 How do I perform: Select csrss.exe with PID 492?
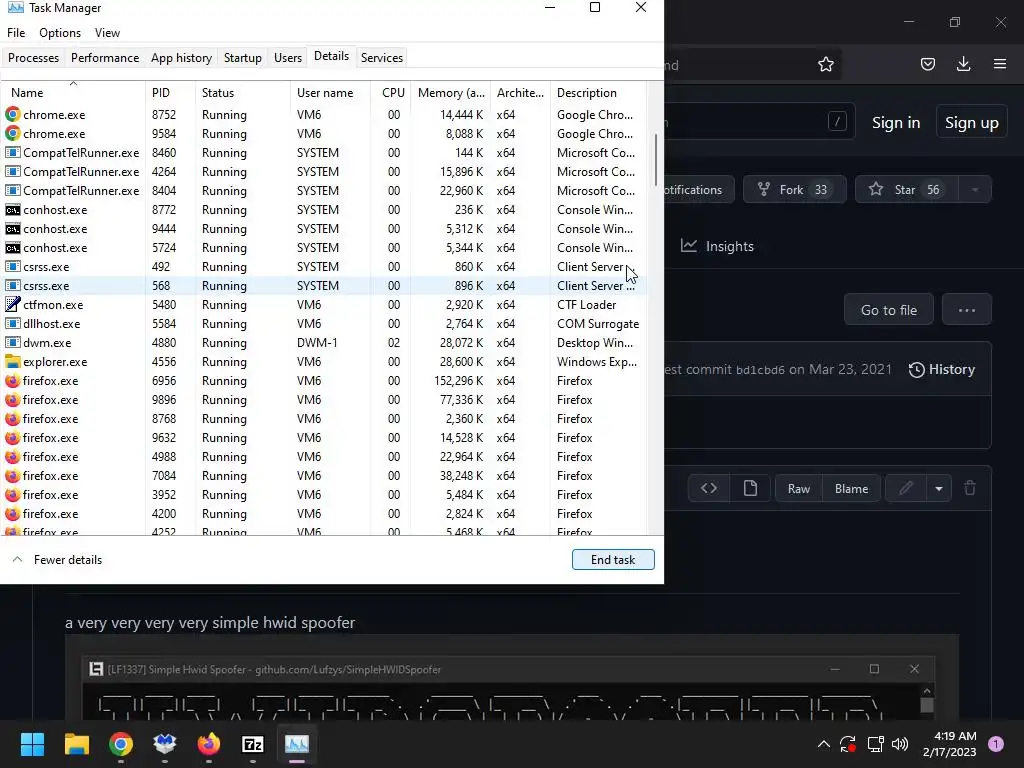pyautogui.click(x=324, y=266)
